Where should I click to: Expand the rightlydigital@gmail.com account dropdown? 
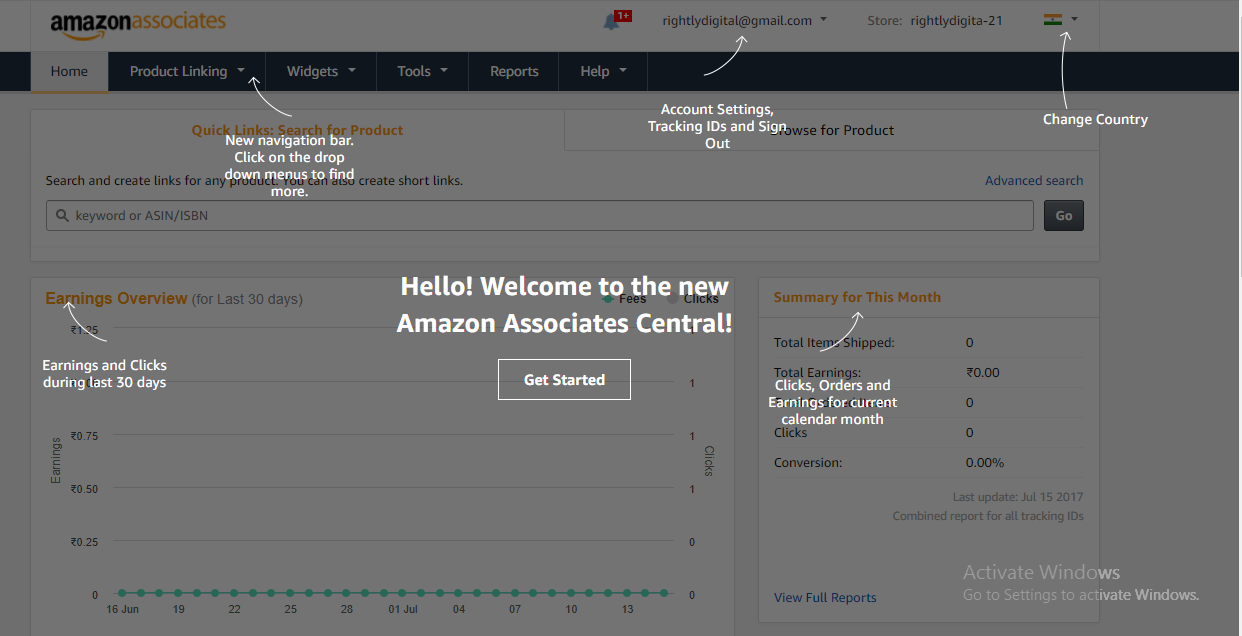(x=745, y=20)
